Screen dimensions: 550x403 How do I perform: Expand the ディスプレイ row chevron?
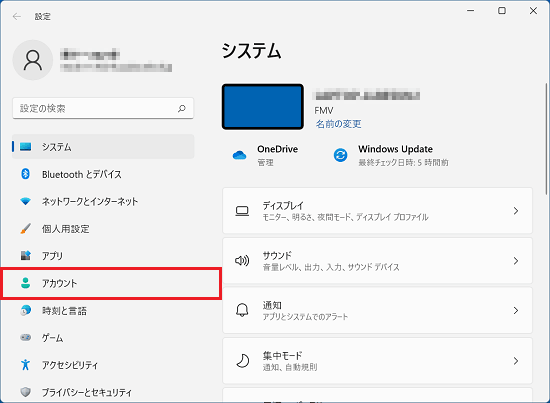point(516,211)
